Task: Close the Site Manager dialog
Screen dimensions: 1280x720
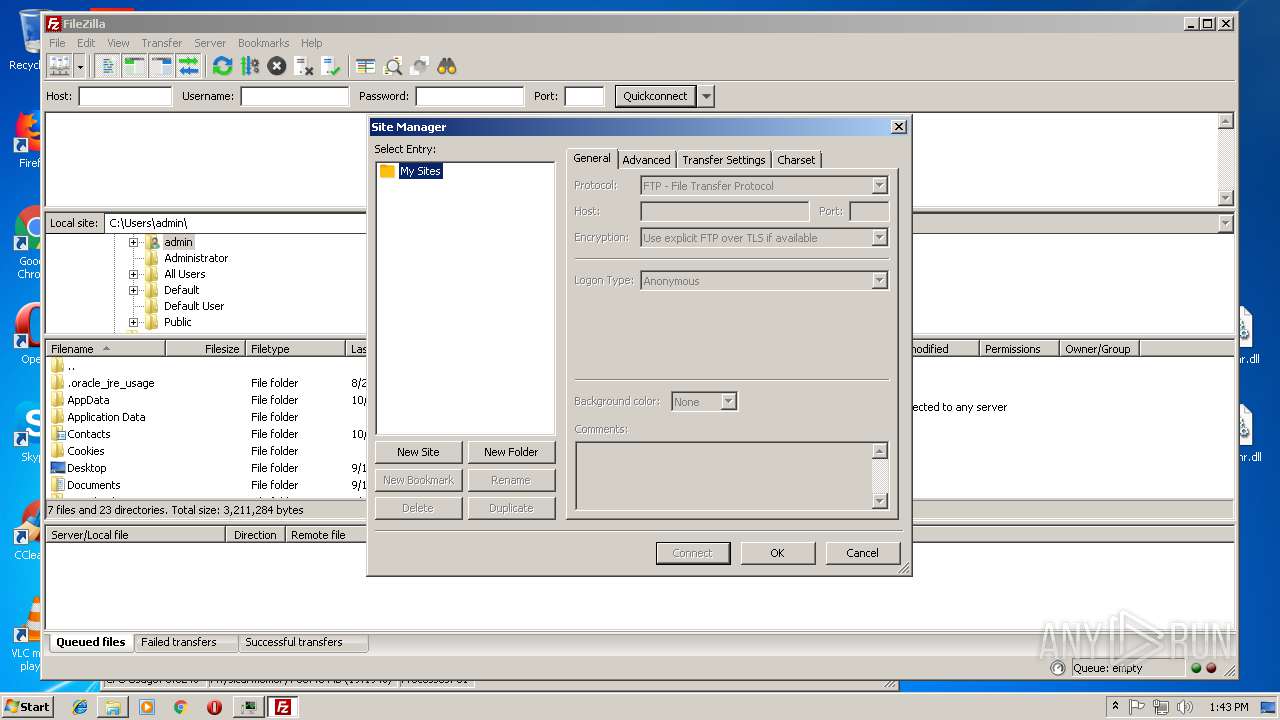Action: pyautogui.click(x=898, y=126)
